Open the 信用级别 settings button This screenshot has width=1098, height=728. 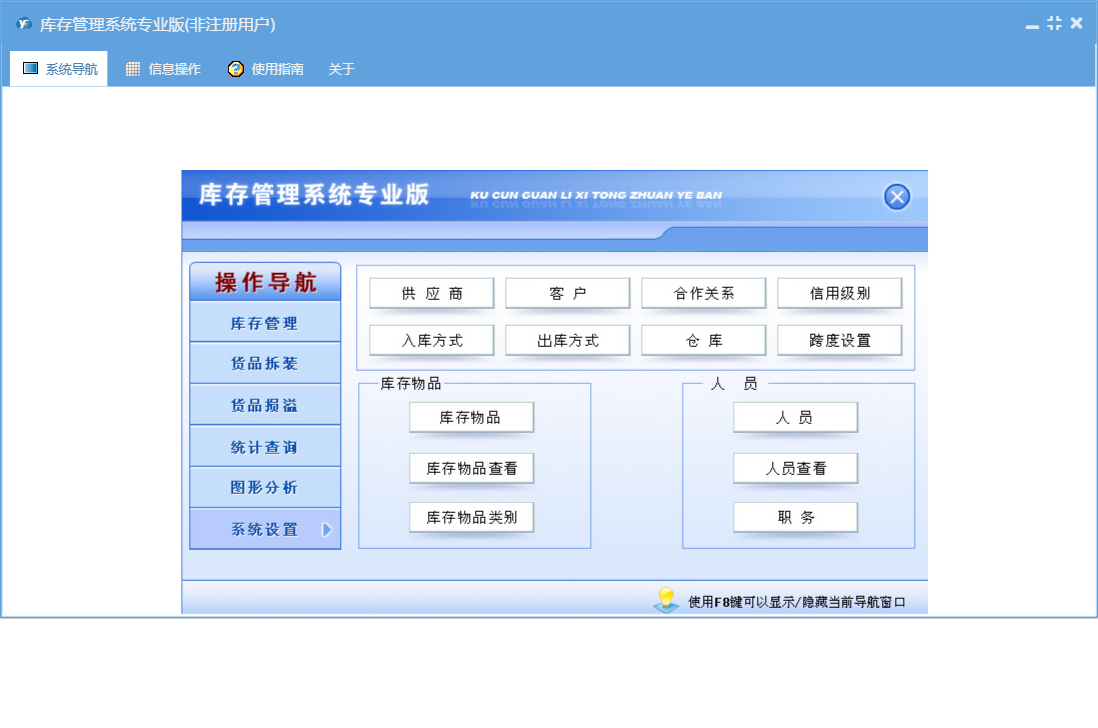839,293
